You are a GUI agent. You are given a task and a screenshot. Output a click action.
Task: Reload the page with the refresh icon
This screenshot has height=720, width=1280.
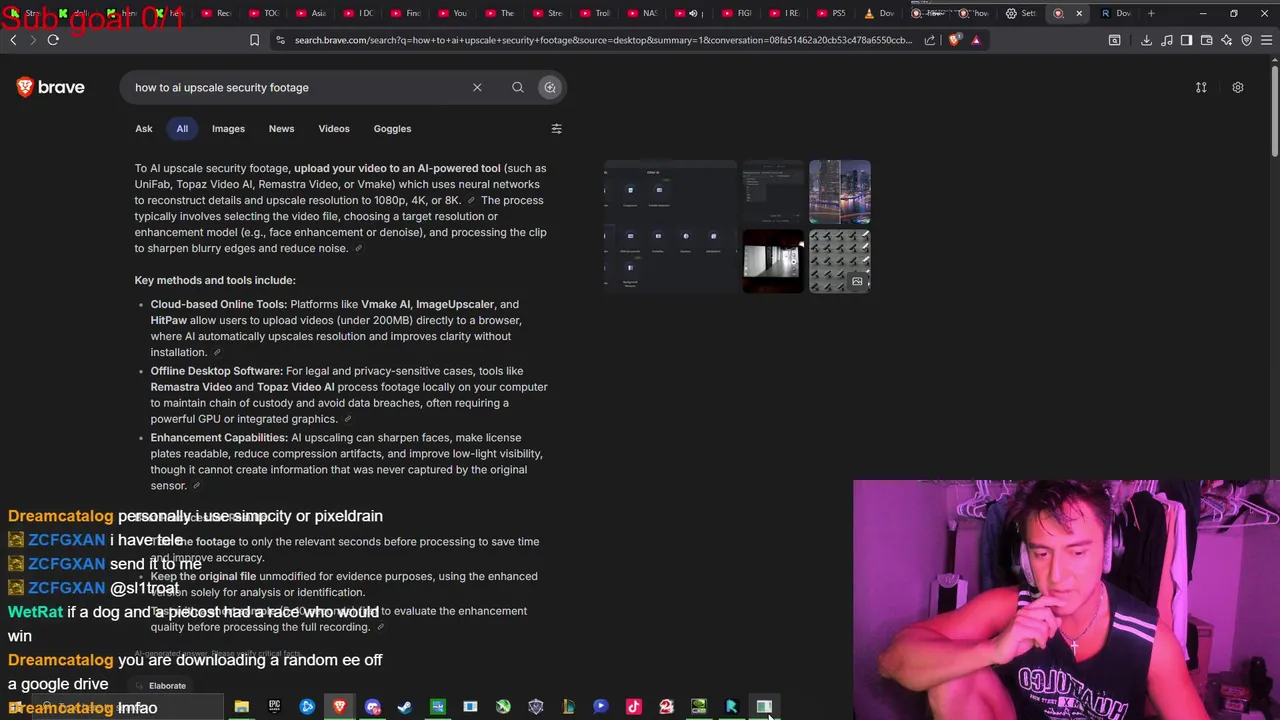point(53,40)
